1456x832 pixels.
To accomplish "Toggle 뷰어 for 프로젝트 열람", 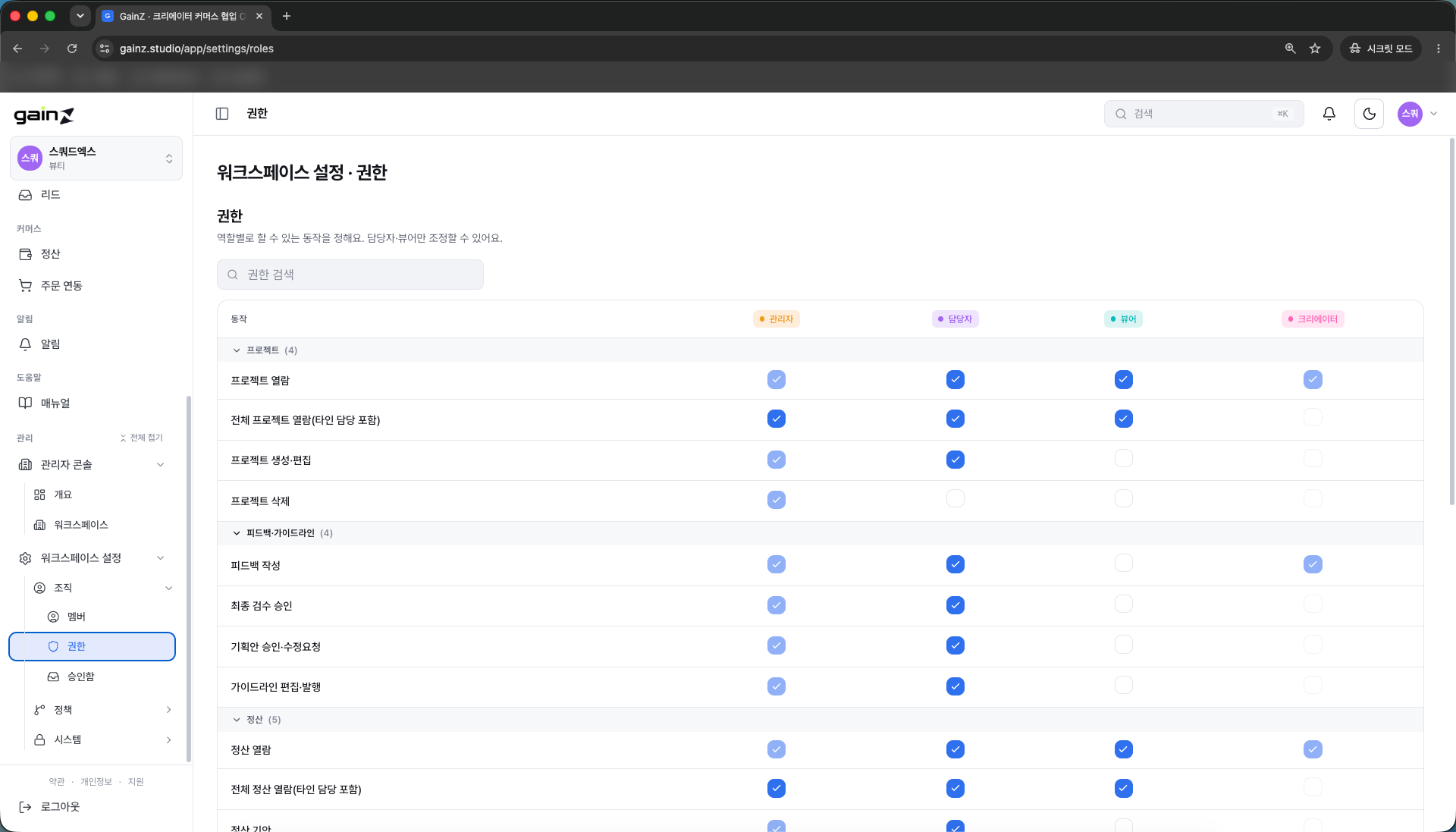I will click(x=1124, y=379).
